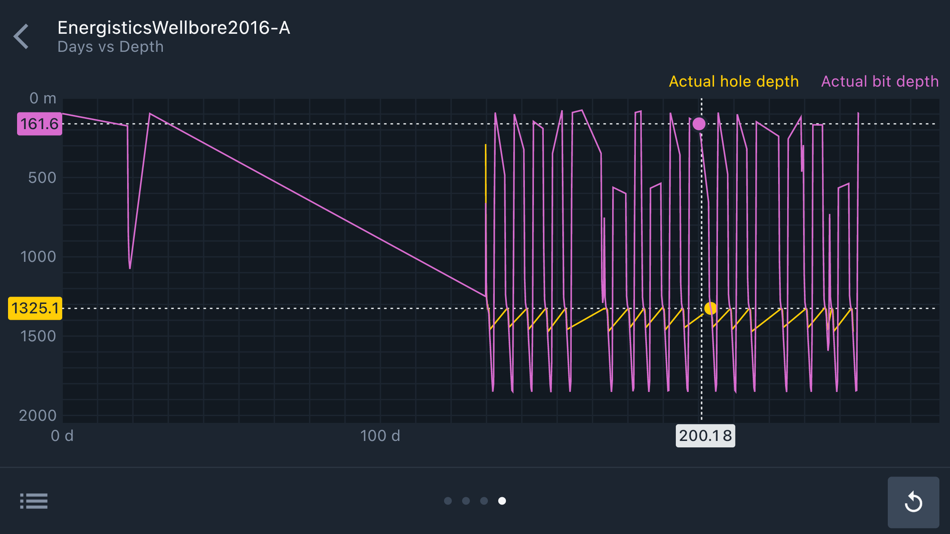This screenshot has width=950, height=534.
Task: Reset the chart with the refresh button
Action: [913, 502]
